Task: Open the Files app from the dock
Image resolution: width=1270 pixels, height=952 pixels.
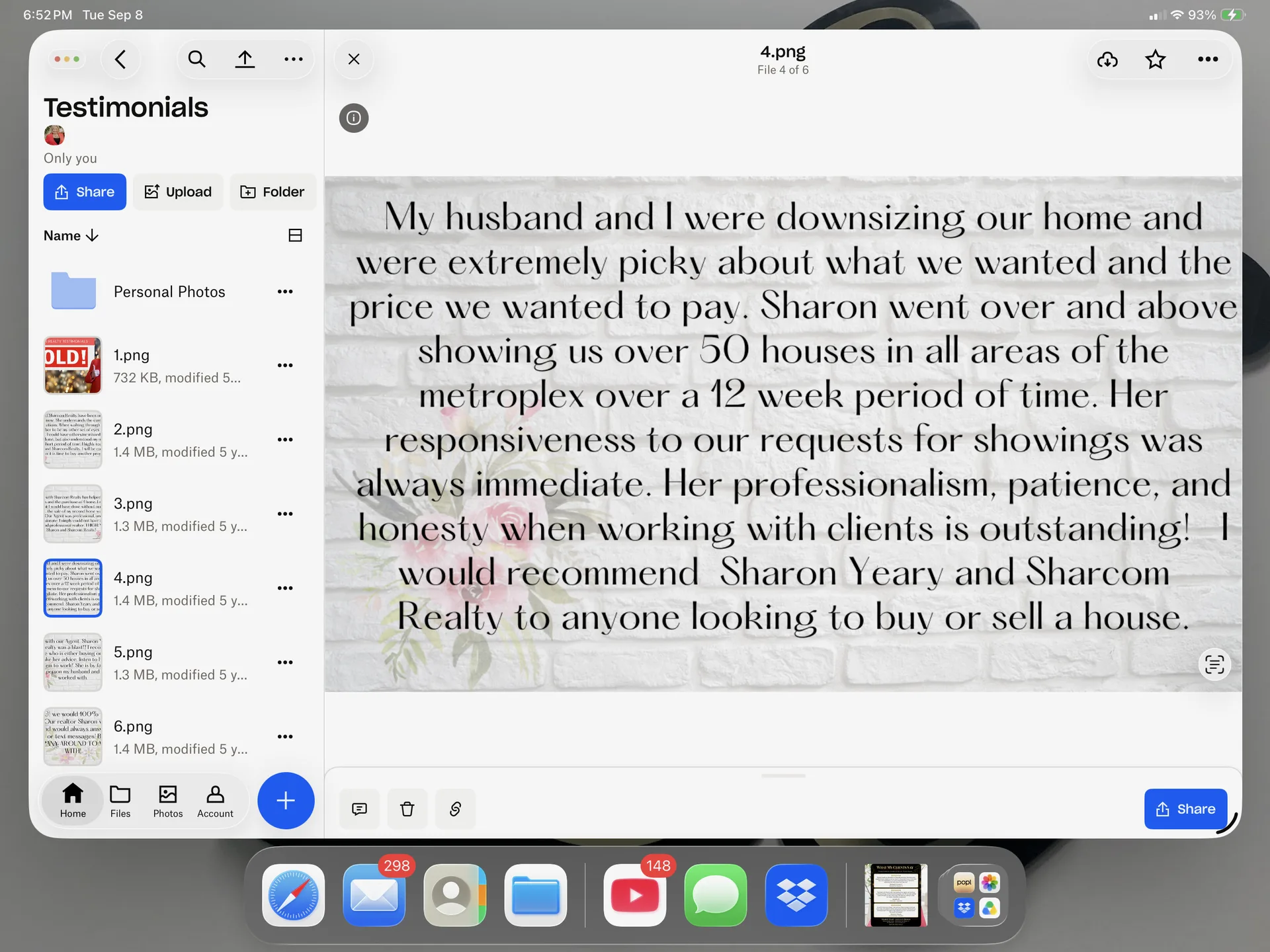Action: tap(536, 895)
